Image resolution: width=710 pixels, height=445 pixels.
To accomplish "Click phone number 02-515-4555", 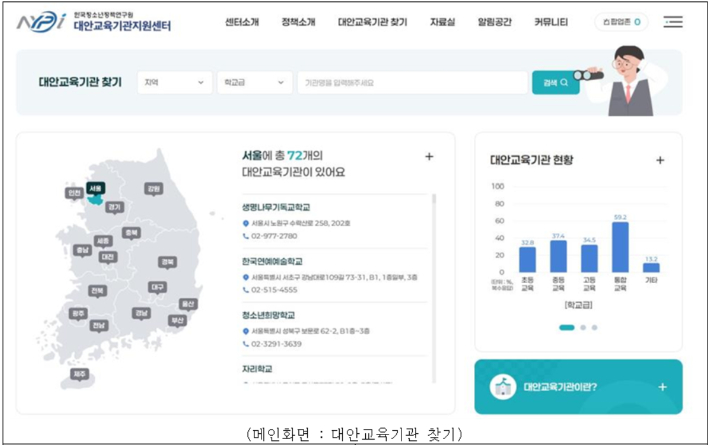I will tap(274, 290).
